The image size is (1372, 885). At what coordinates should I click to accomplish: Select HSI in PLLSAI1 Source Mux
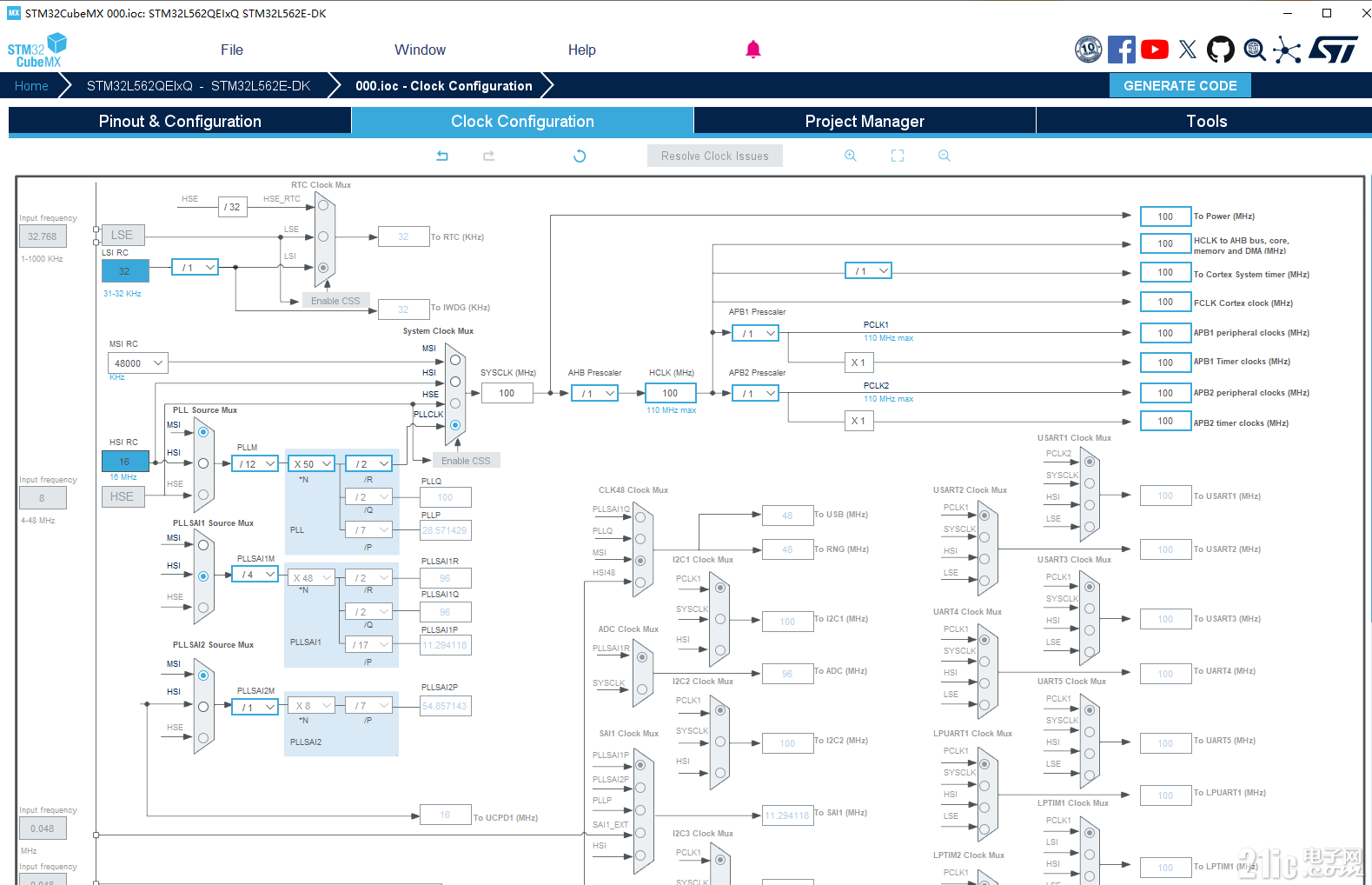point(203,576)
